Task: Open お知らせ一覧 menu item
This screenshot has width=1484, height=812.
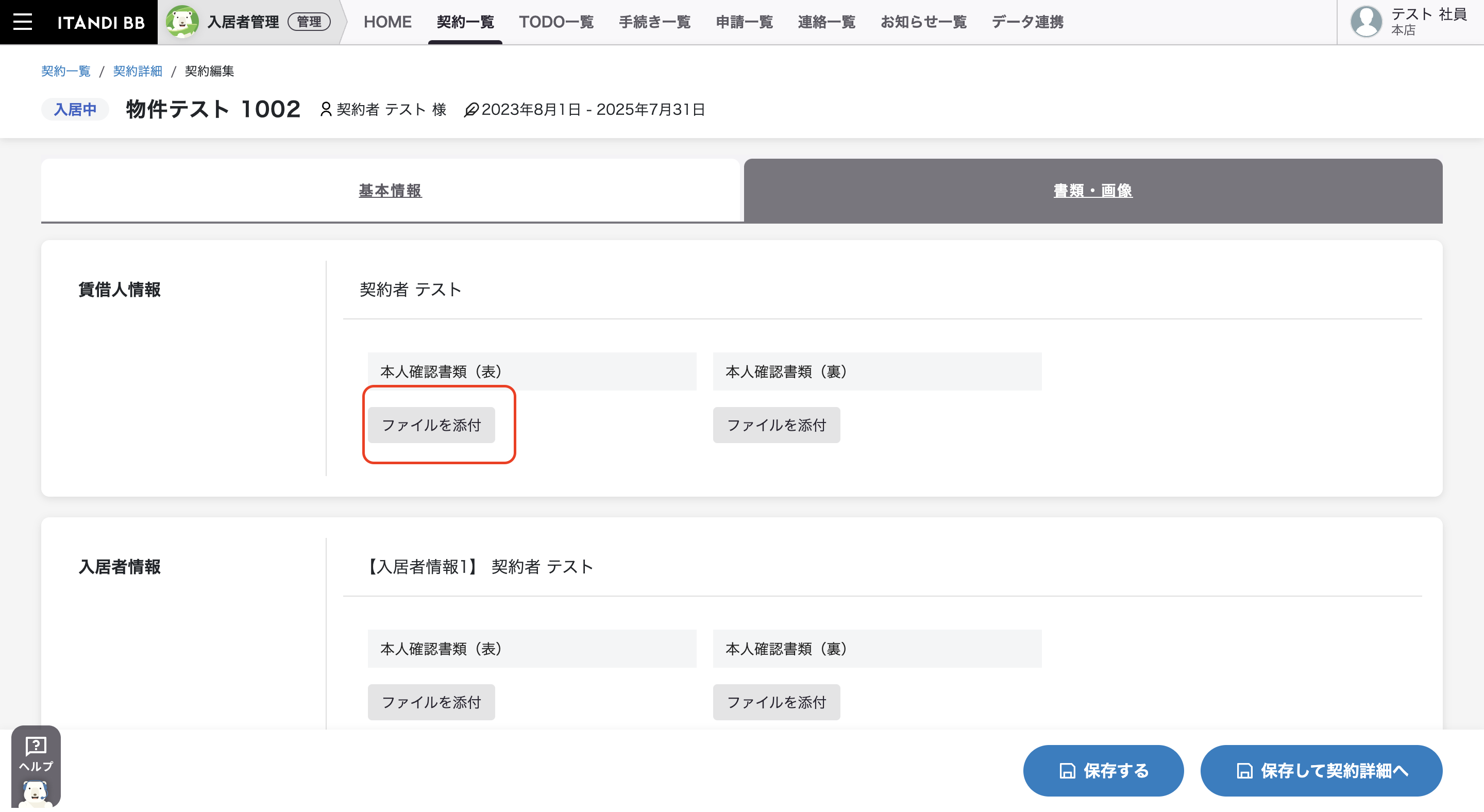Action: tap(923, 22)
